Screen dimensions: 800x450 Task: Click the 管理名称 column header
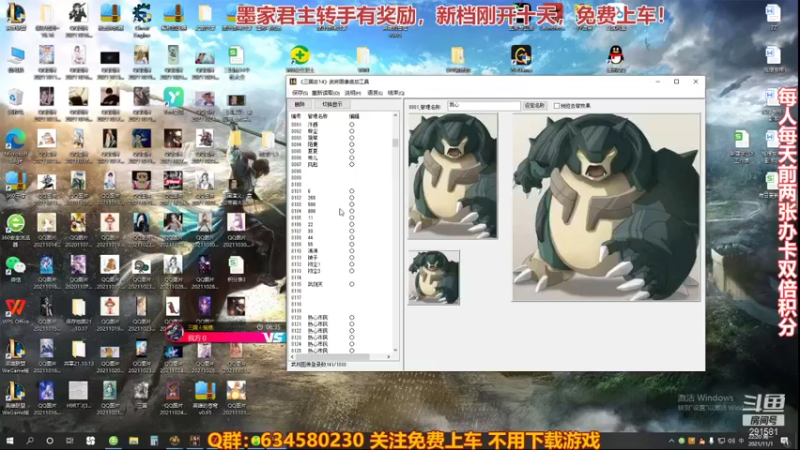[318, 116]
